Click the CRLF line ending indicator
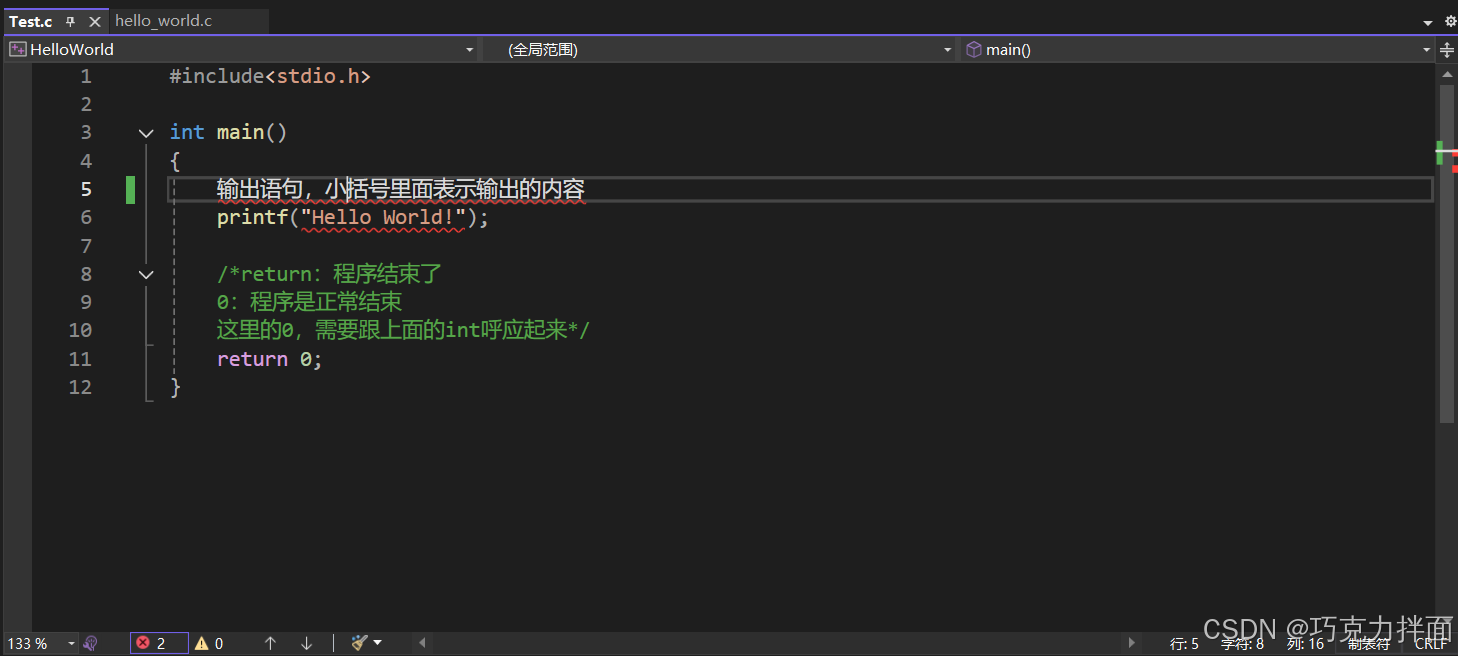Viewport: 1458px width, 656px height. click(1430, 644)
